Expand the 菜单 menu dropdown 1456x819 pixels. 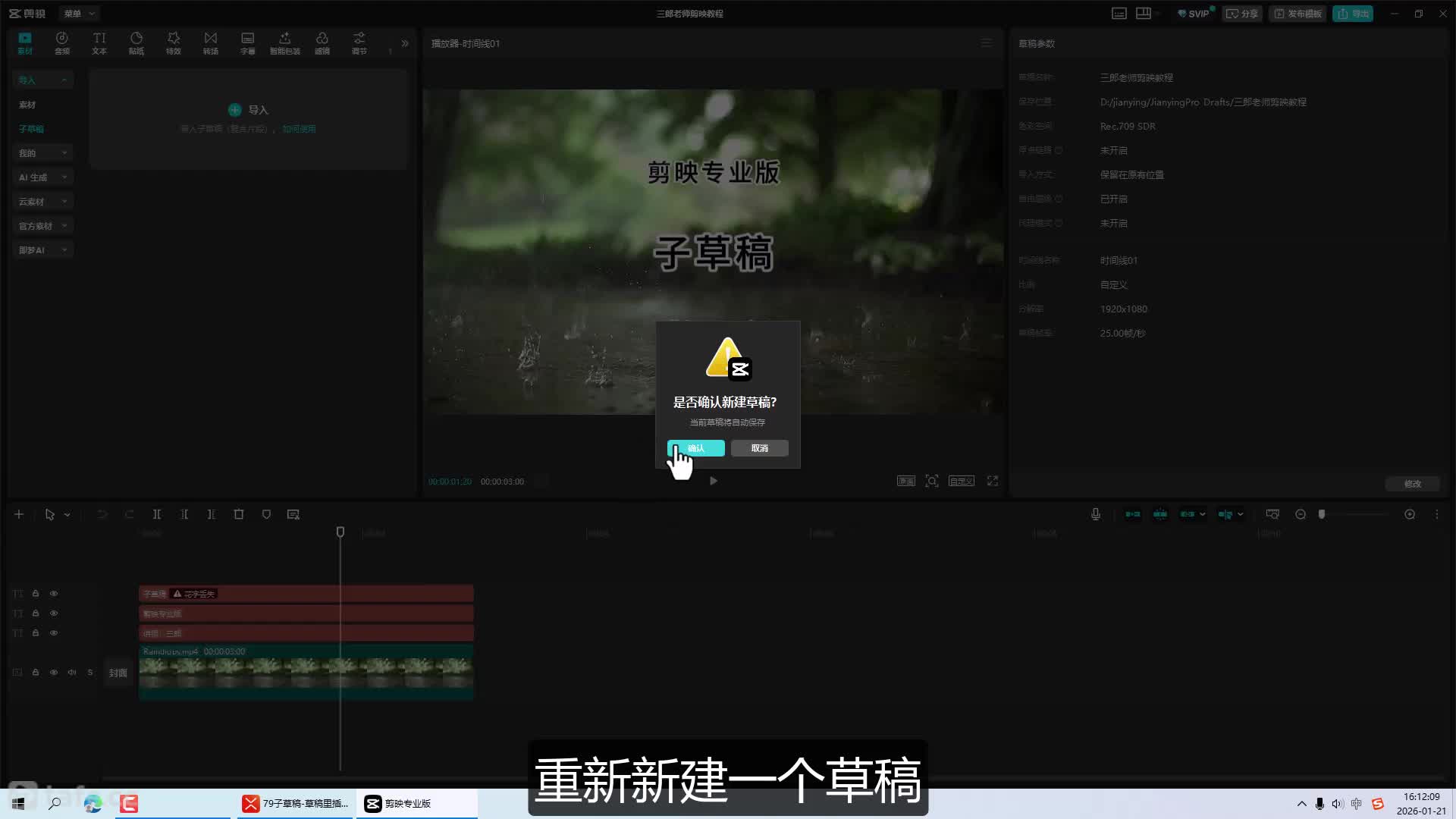pyautogui.click(x=79, y=14)
